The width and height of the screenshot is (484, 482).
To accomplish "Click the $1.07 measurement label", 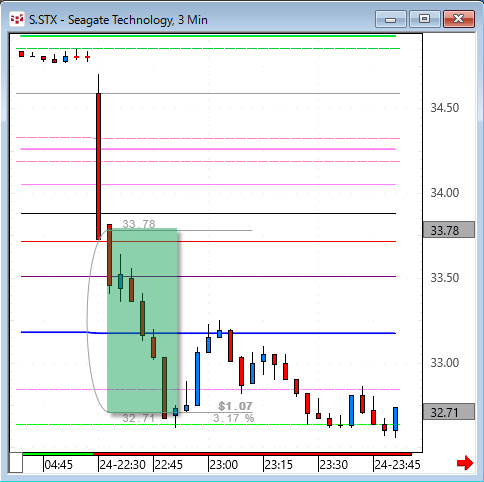I will (x=235, y=406).
